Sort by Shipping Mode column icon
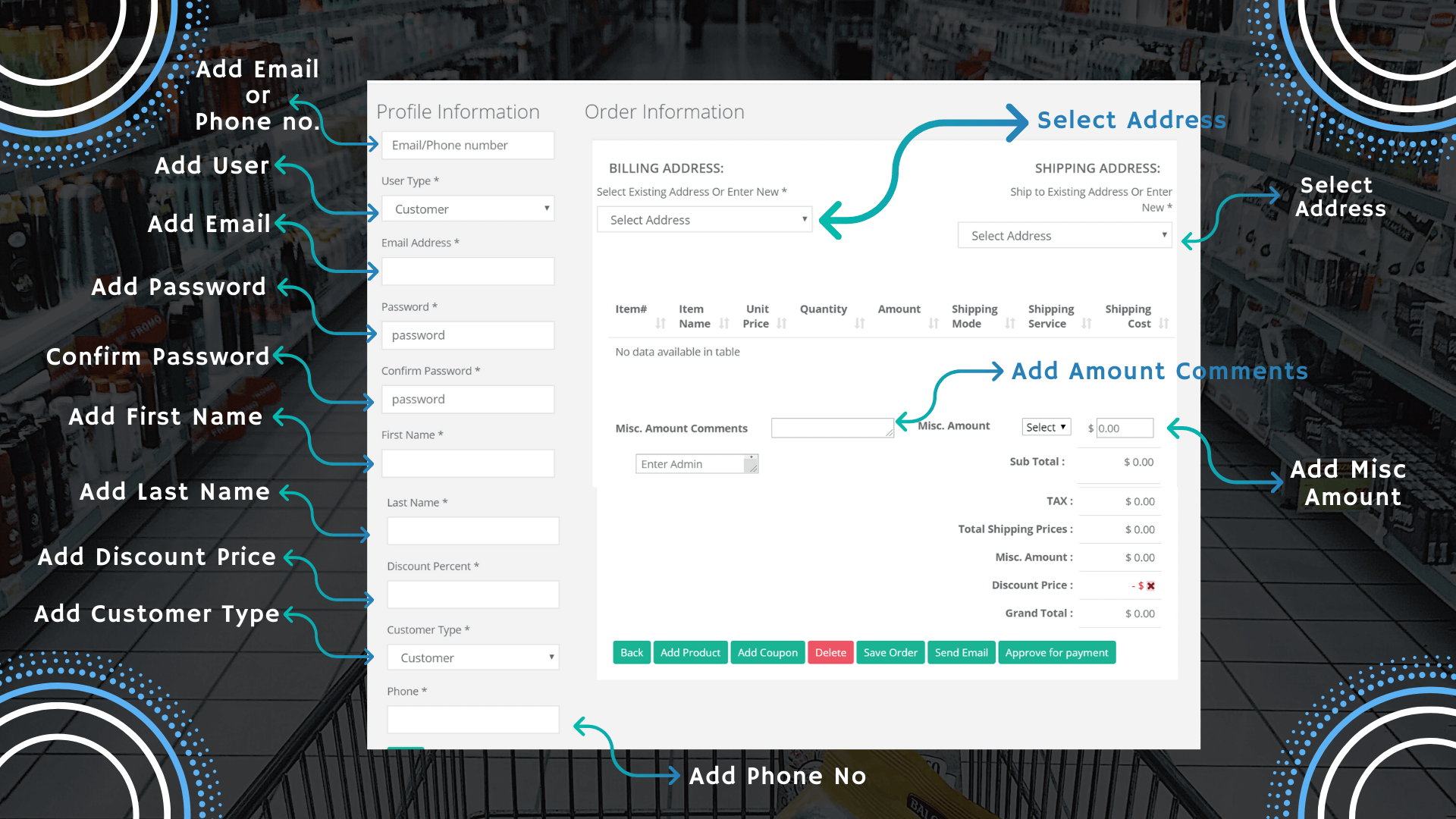Image resolution: width=1456 pixels, height=819 pixels. tap(1010, 324)
